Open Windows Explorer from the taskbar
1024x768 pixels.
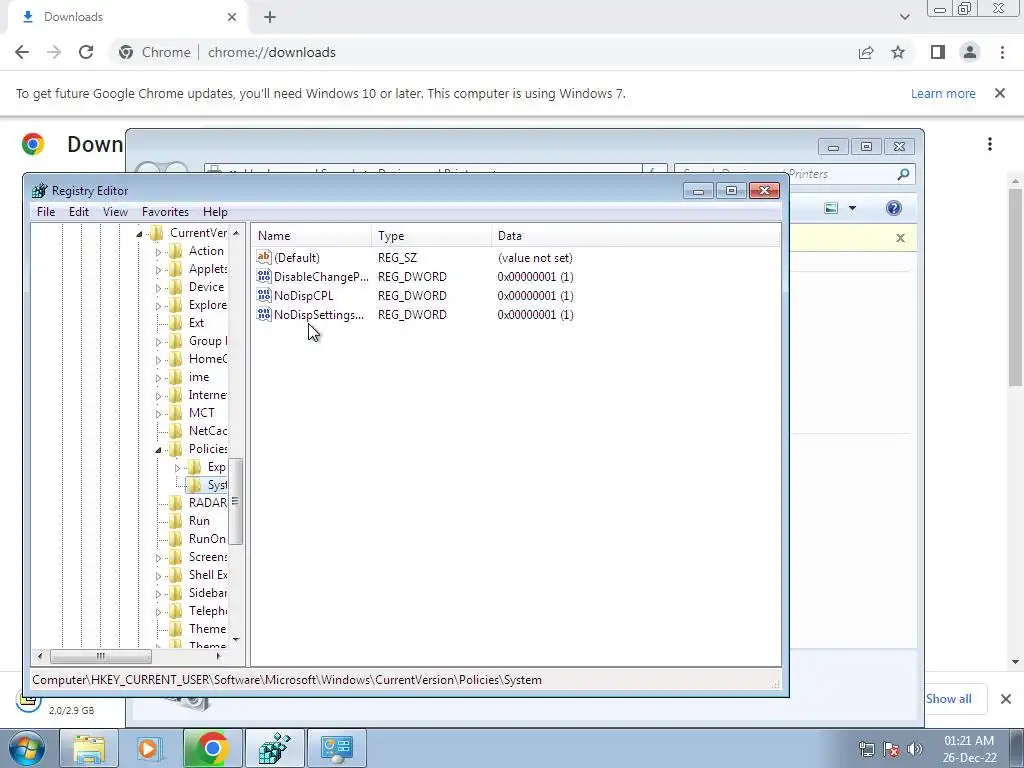point(89,748)
